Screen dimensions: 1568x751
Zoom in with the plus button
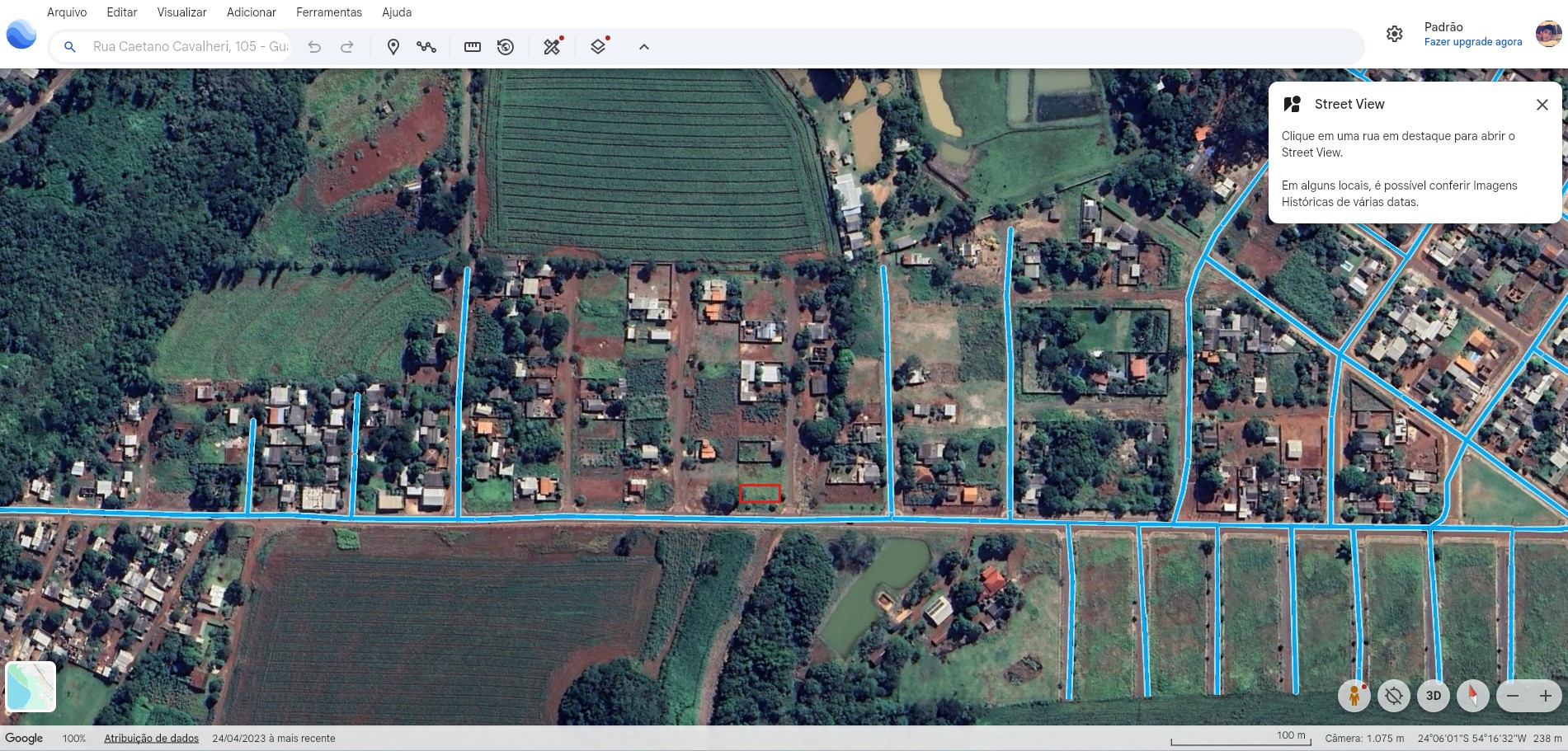click(1546, 696)
